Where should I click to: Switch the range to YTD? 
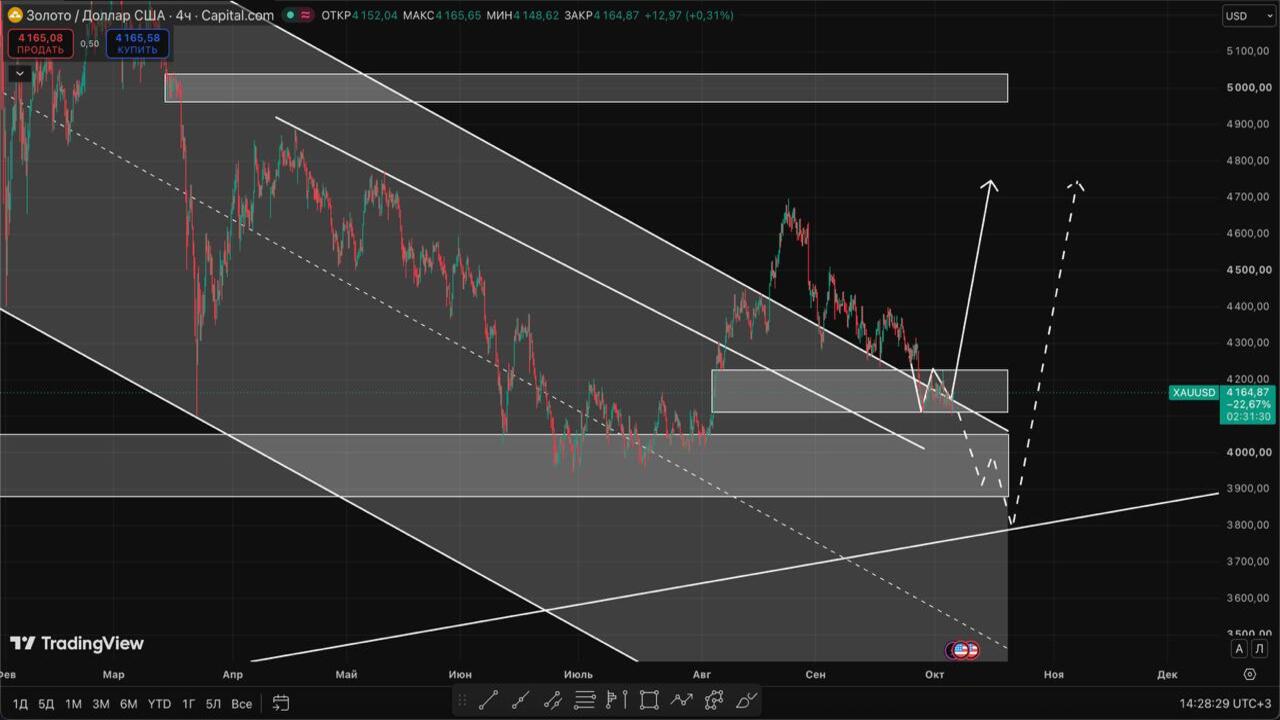[159, 704]
